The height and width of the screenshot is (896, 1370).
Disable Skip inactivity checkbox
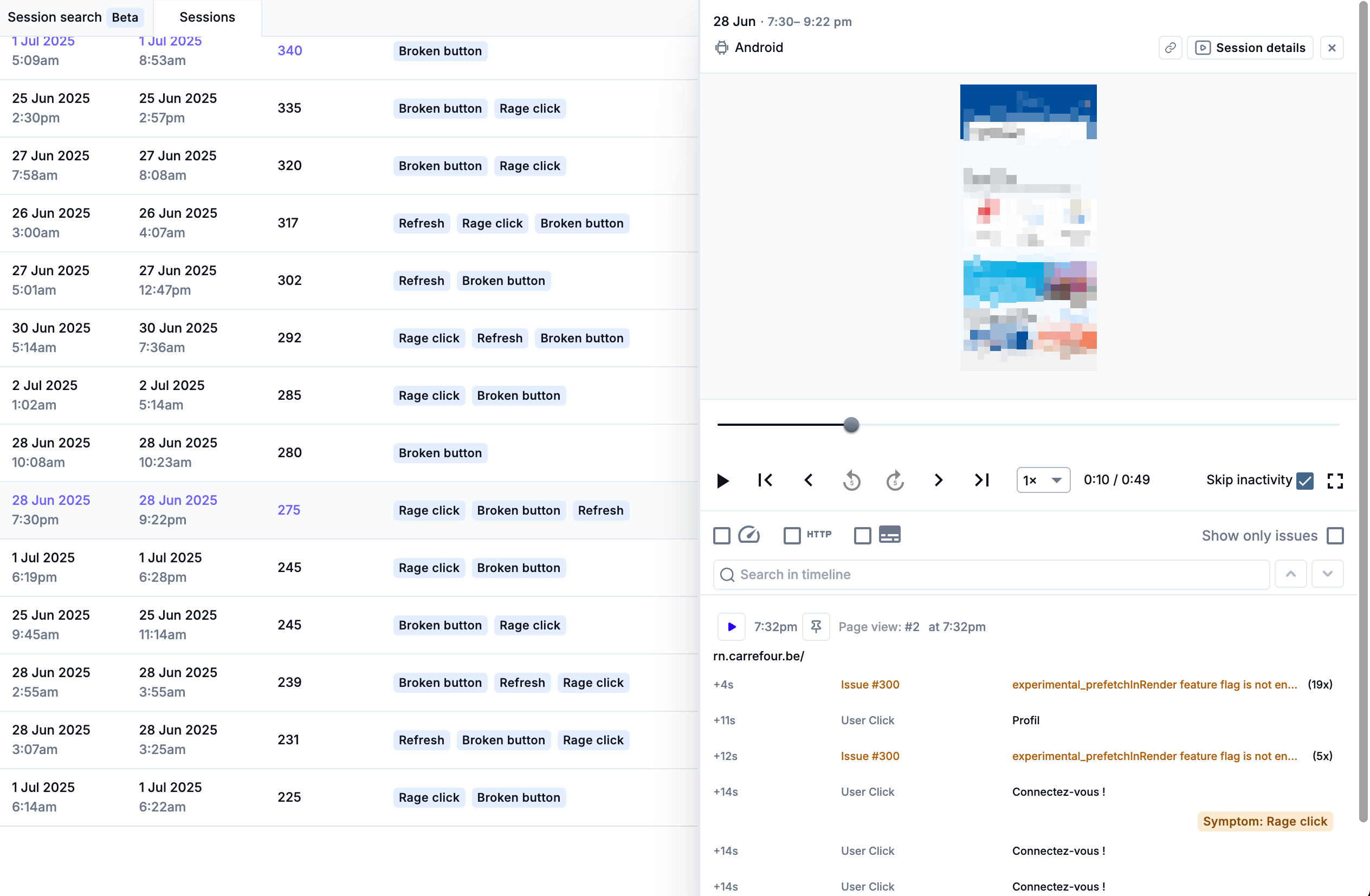click(1305, 481)
